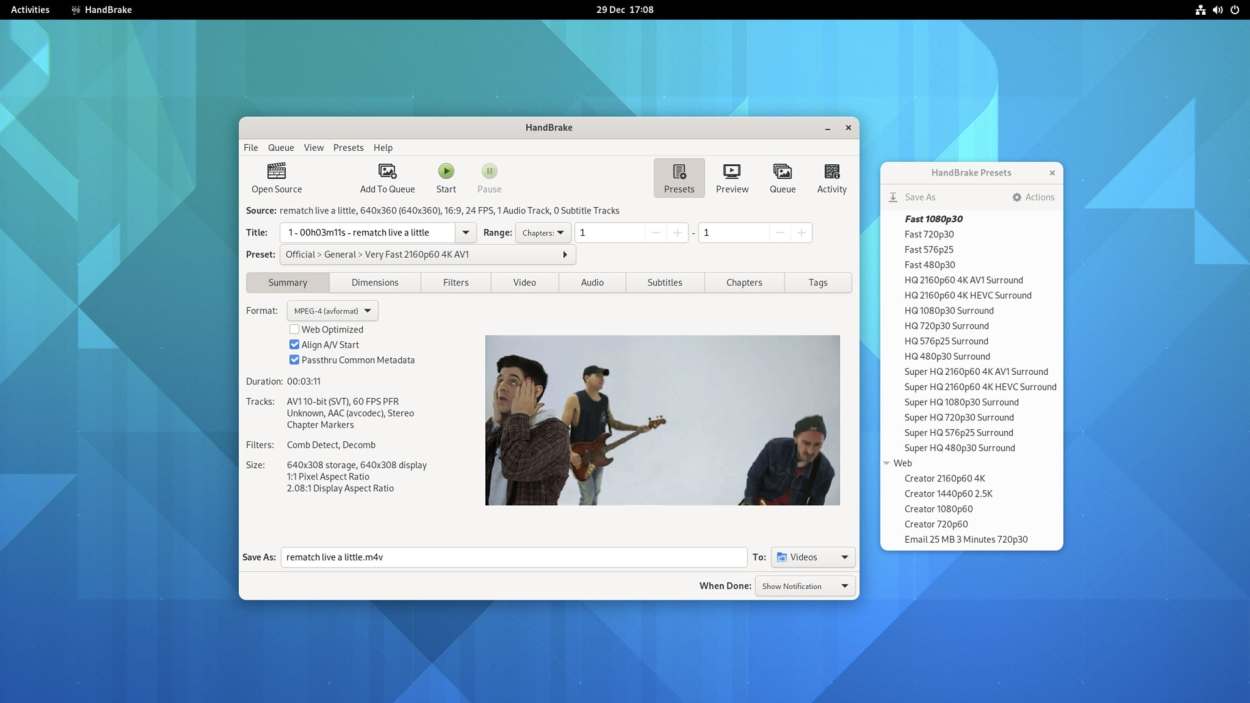Collapse the Web preset category
The height and width of the screenshot is (703, 1250).
[x=887, y=464]
